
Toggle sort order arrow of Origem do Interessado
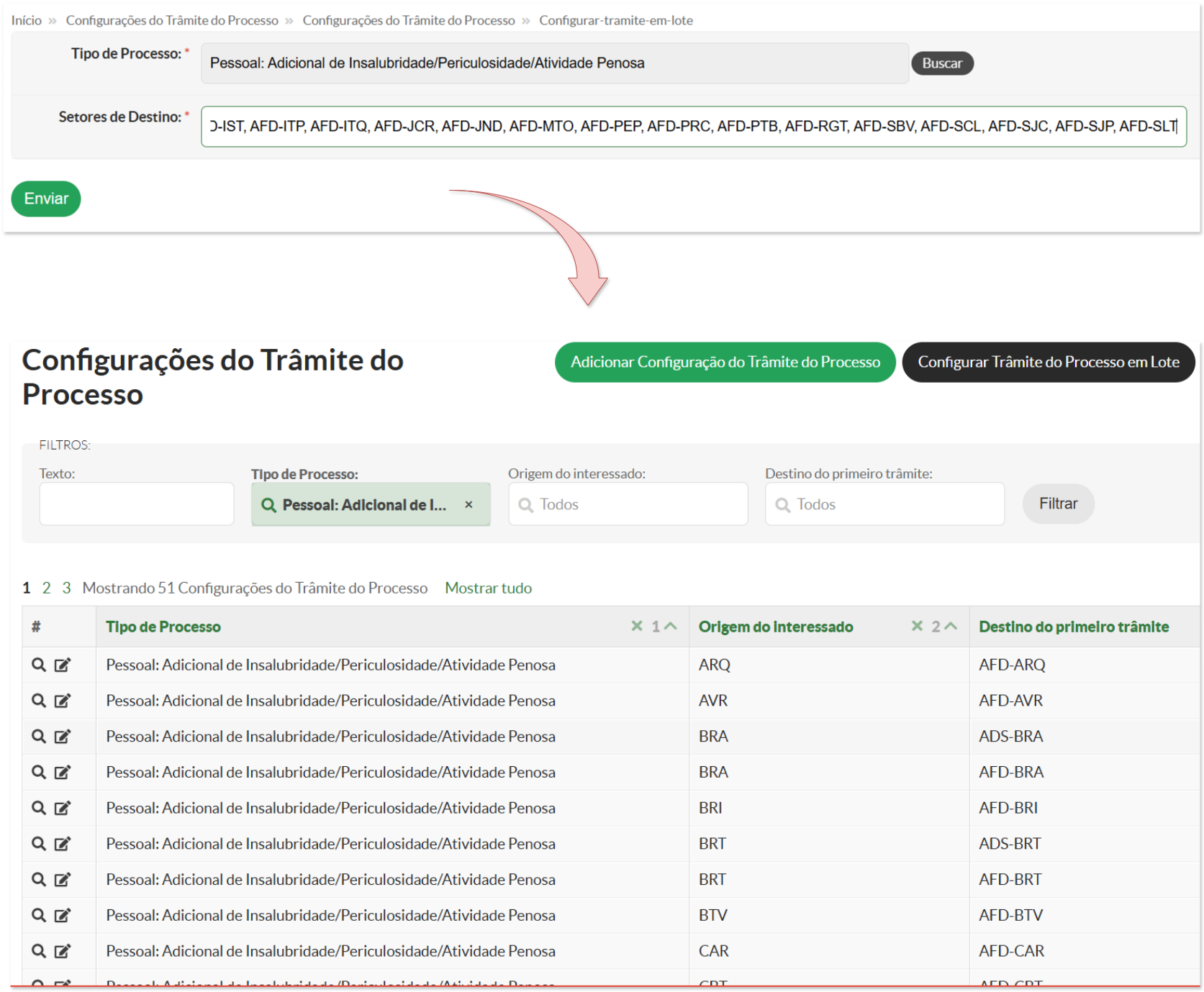click(x=951, y=626)
